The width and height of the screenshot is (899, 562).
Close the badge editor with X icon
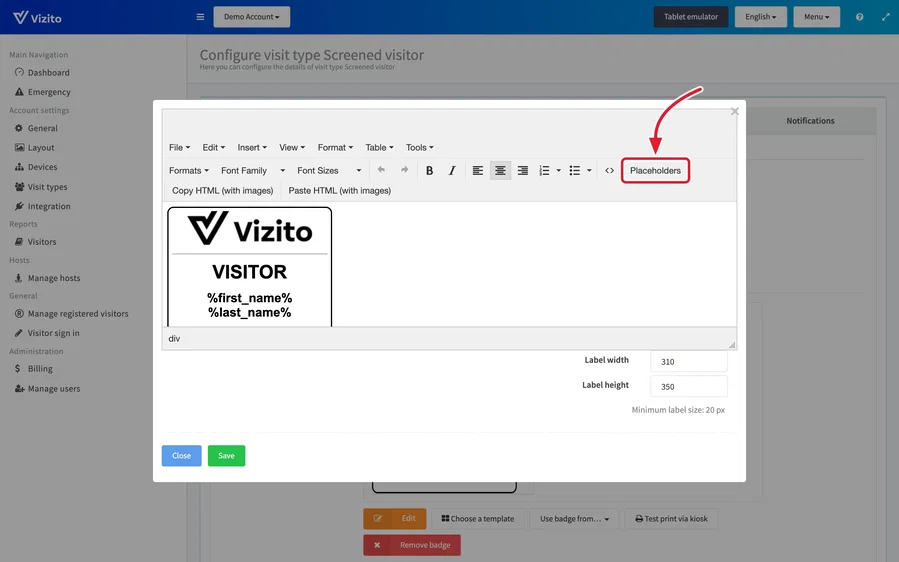tap(734, 111)
